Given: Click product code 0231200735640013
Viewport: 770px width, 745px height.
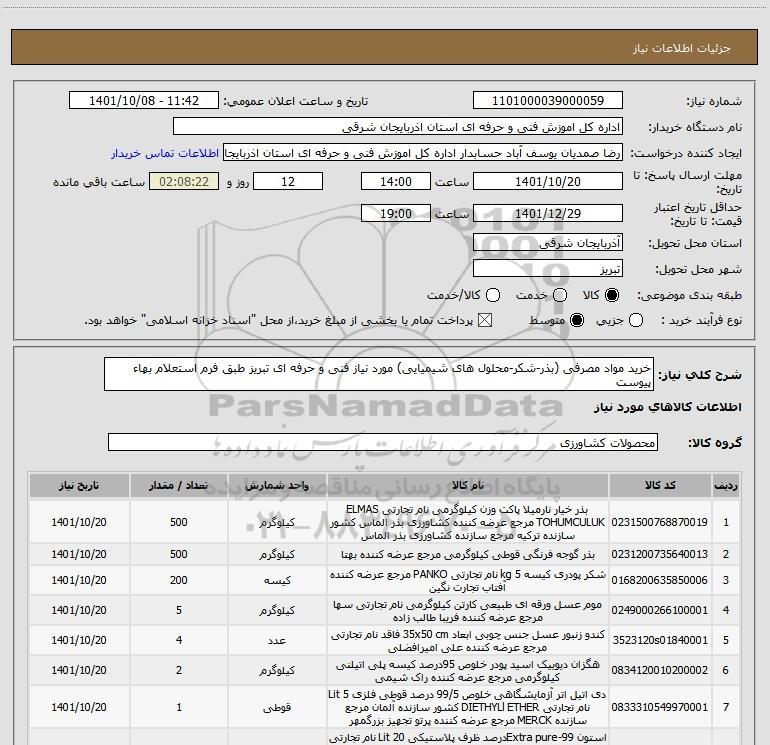Looking at the screenshot, I should pyautogui.click(x=660, y=554).
